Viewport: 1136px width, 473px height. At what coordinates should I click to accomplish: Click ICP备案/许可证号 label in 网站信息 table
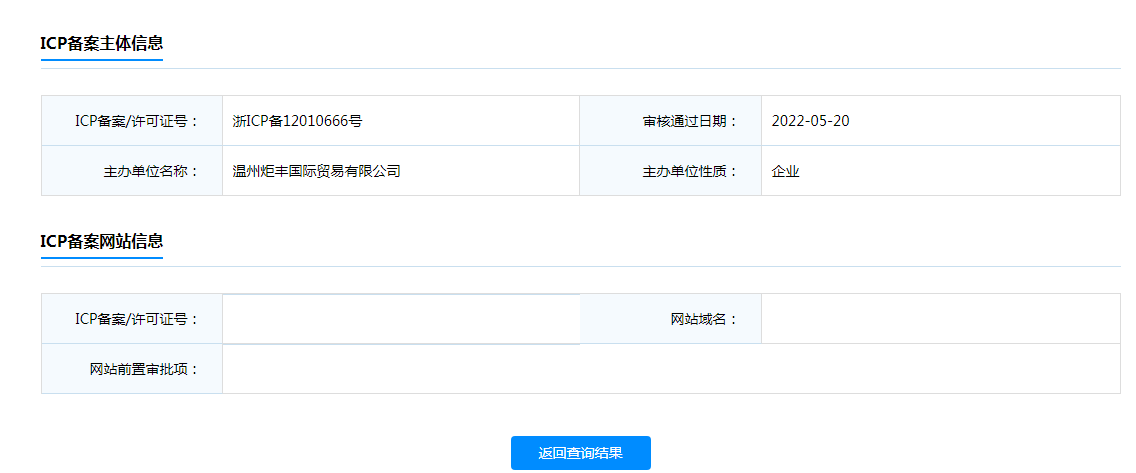[137, 319]
